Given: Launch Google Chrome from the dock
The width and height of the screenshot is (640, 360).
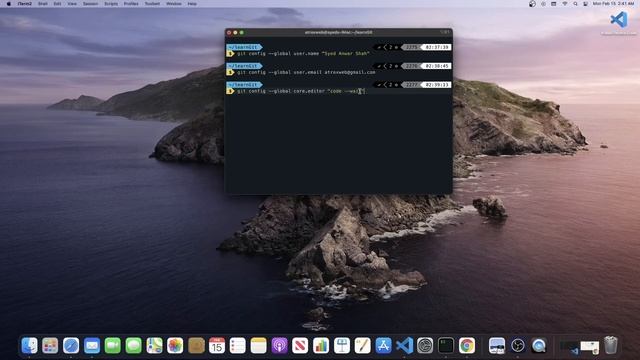Looking at the screenshot, I should point(467,346).
